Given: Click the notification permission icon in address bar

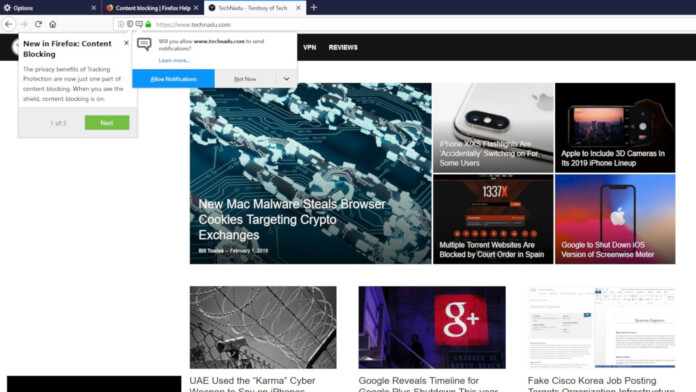Looking at the screenshot, I should pyautogui.click(x=139, y=24).
